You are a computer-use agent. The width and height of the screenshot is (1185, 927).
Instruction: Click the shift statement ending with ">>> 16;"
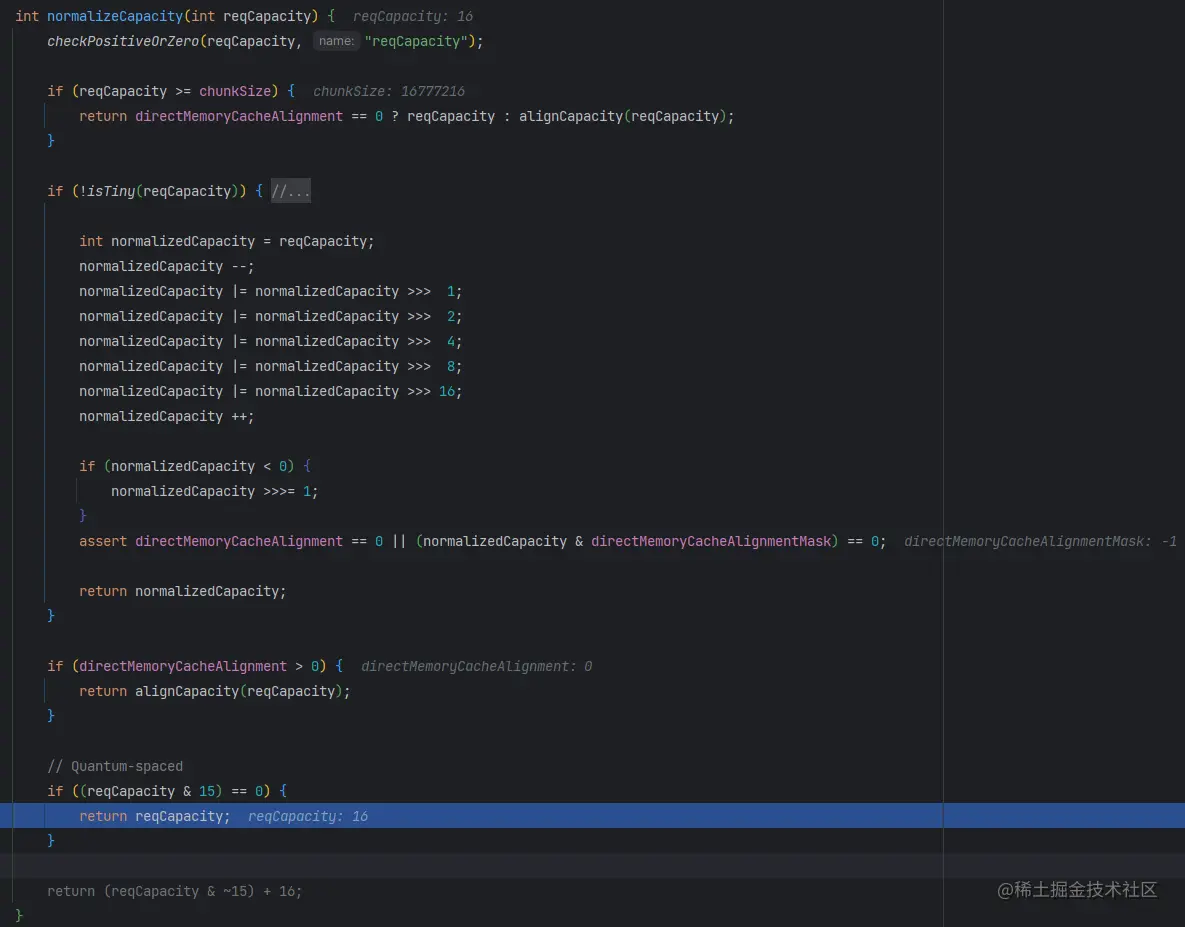pos(271,391)
